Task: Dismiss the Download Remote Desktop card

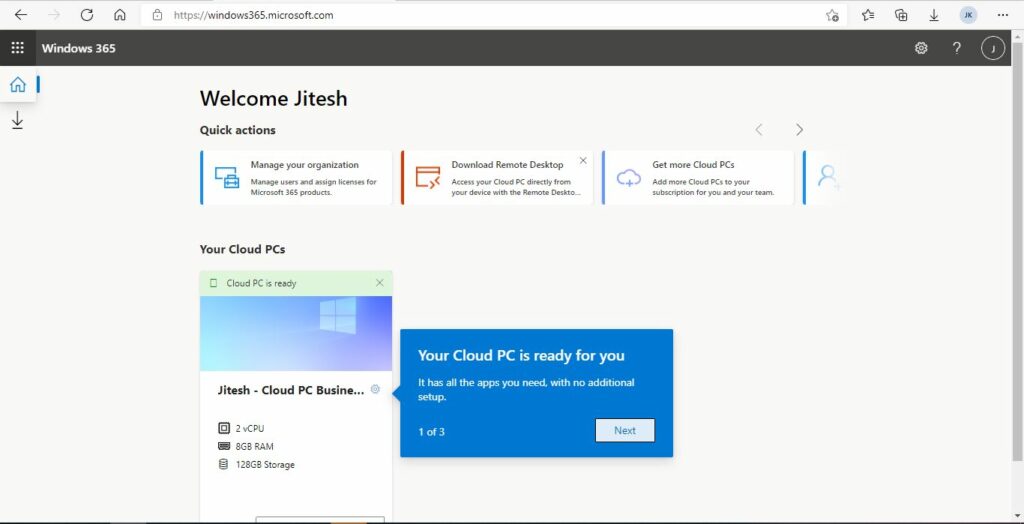Action: click(x=583, y=160)
